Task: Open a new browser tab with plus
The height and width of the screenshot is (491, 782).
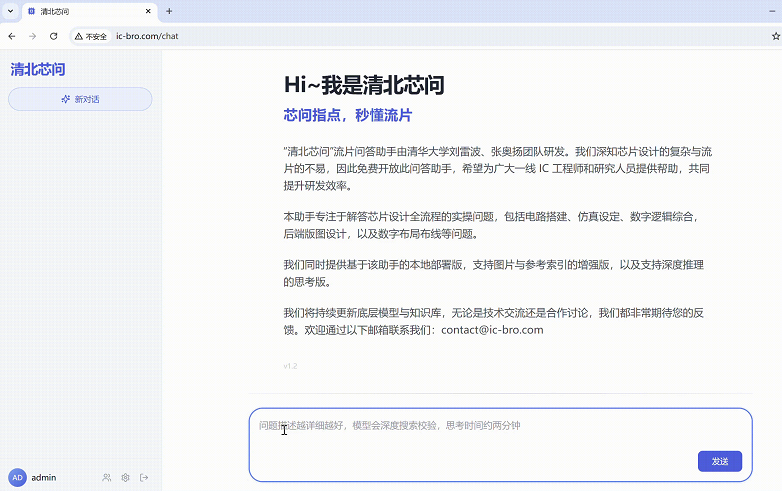Action: coord(169,11)
